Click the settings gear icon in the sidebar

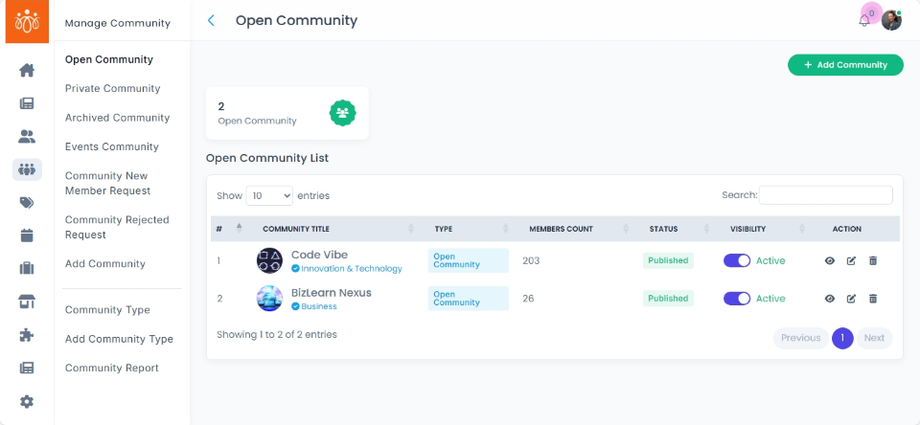[27, 401]
